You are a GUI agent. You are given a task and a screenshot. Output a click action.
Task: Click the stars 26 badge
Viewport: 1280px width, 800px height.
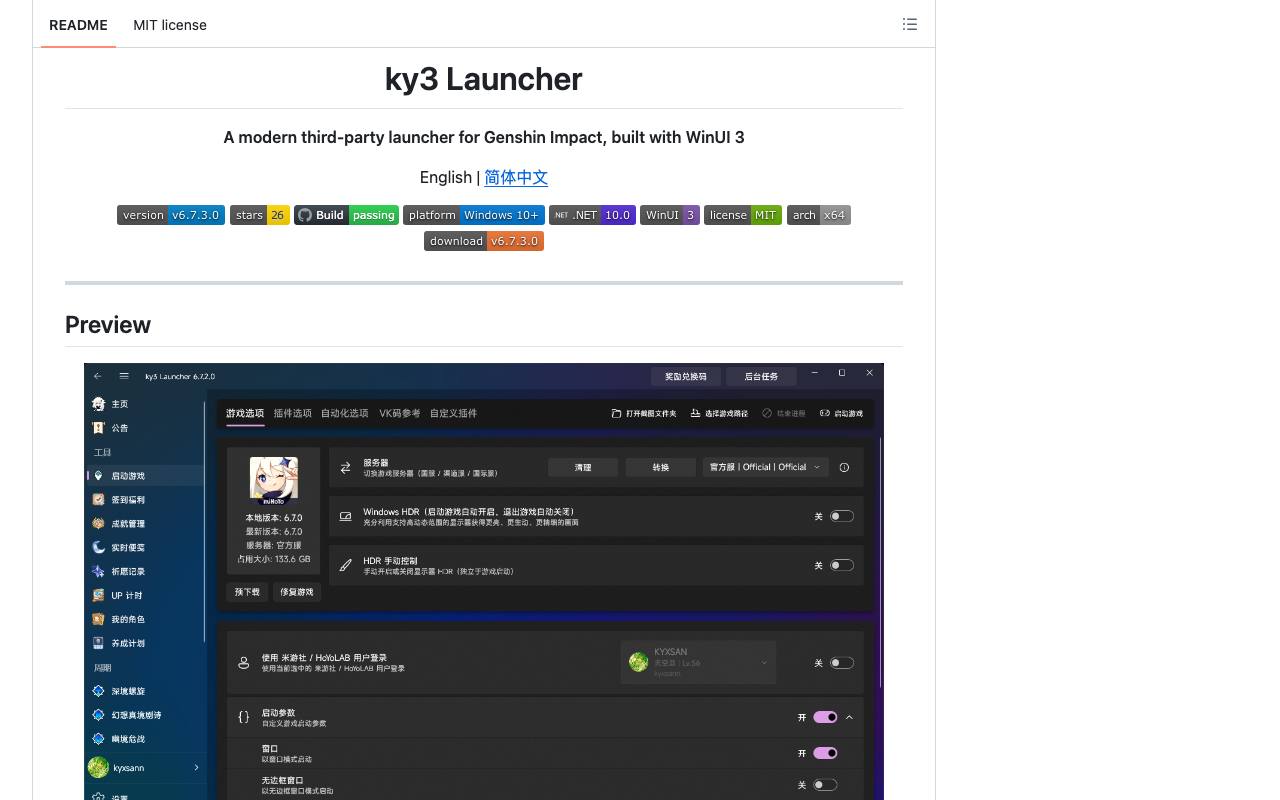tap(260, 215)
